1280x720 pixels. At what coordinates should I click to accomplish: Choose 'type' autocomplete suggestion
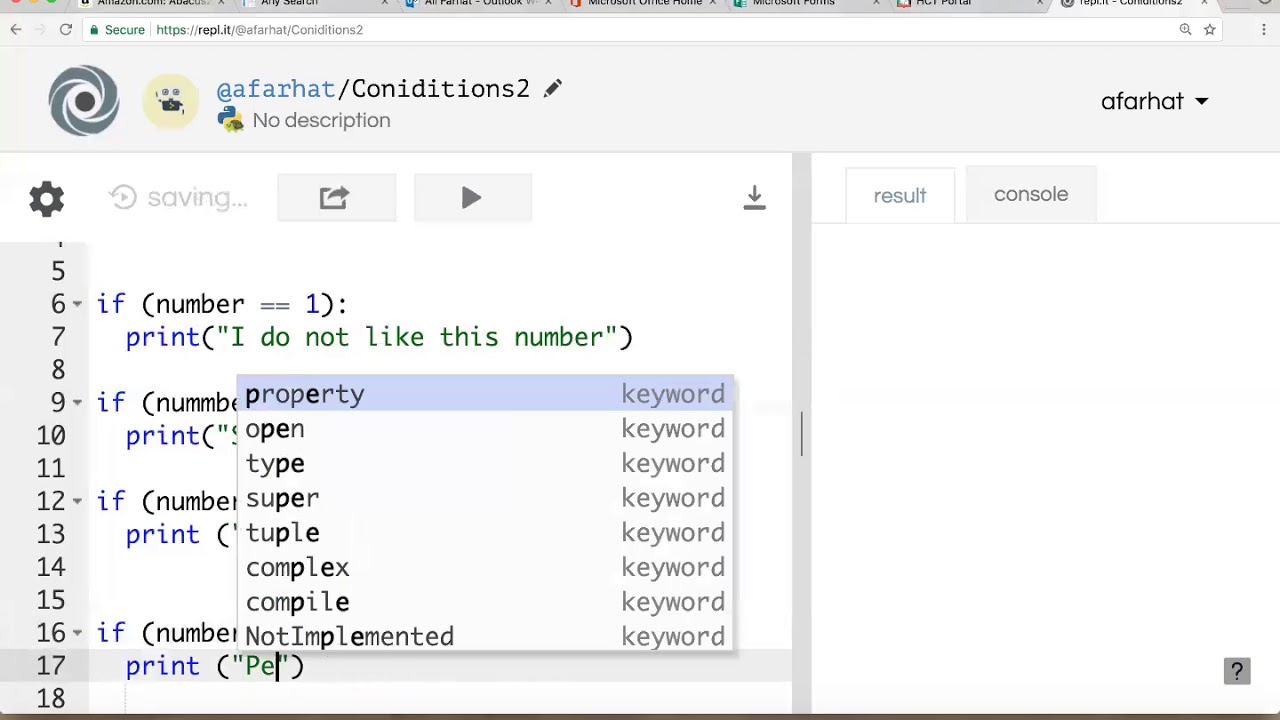tap(485, 464)
